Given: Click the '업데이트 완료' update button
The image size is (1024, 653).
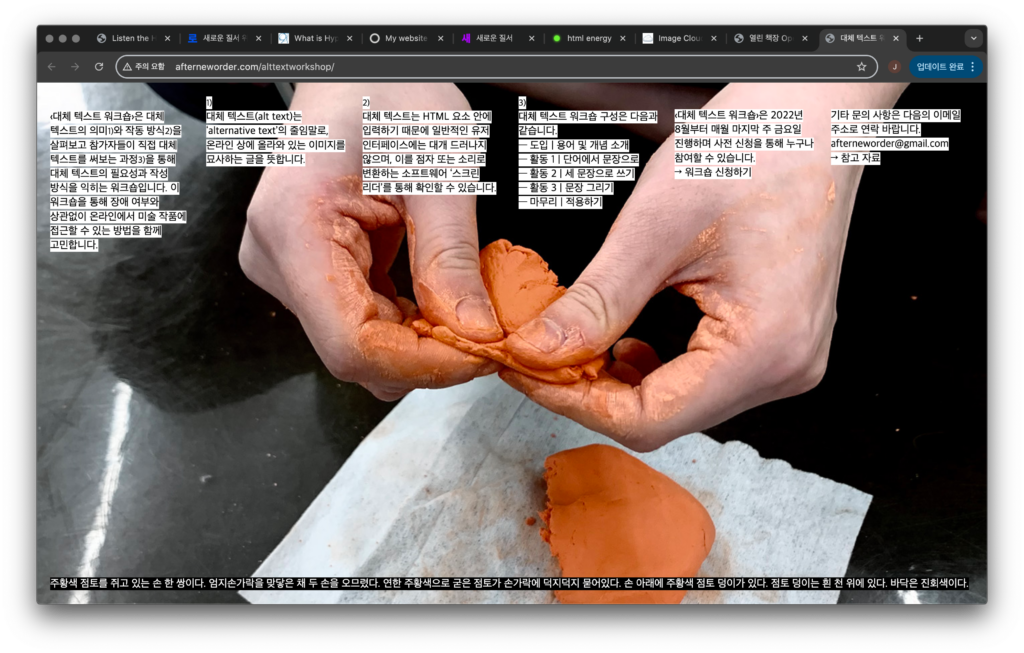Looking at the screenshot, I should 945,67.
